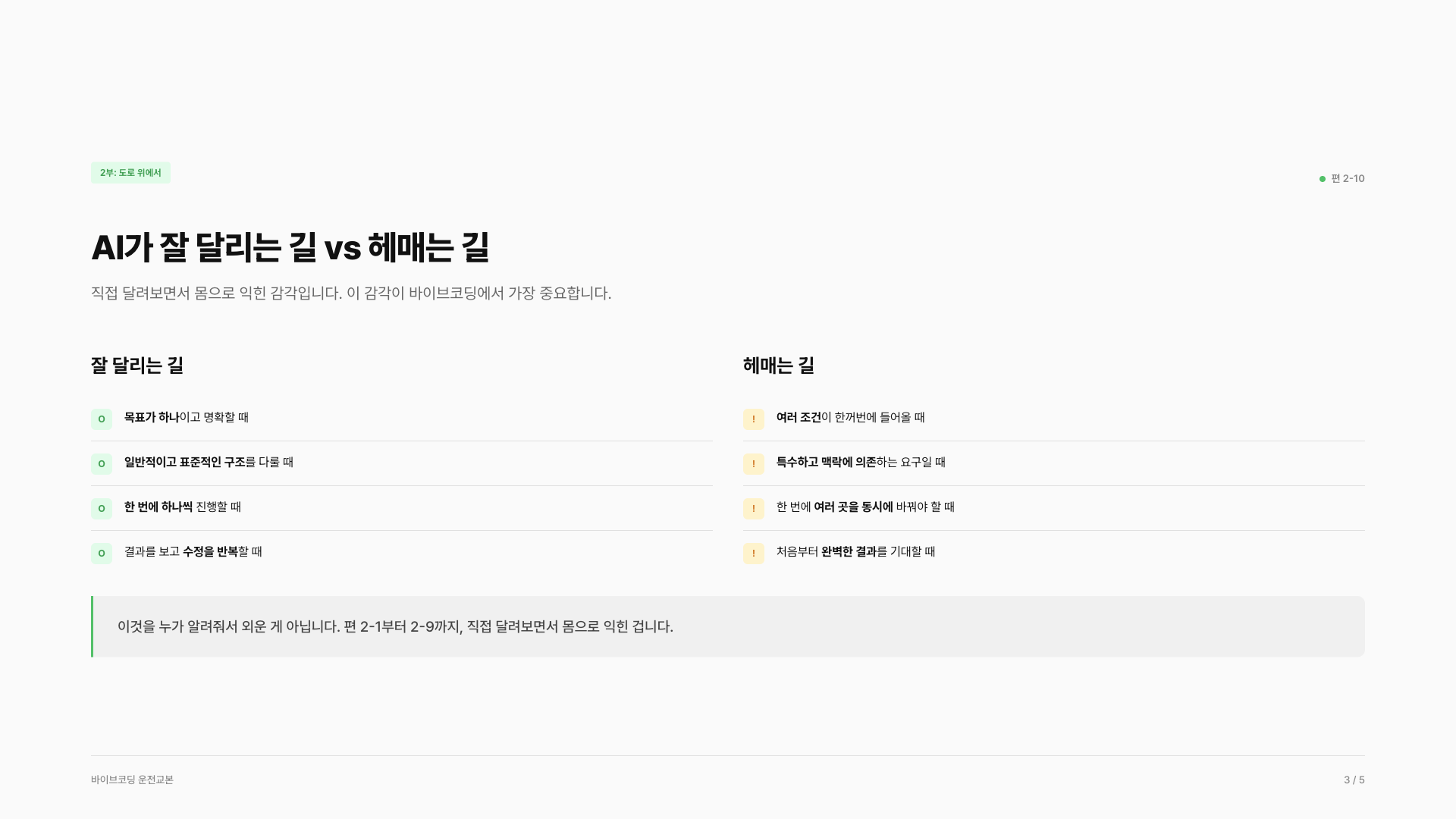The image size is (1456, 819).
Task: Click the ! icon beside 특수하고 맥락에 의존 item
Action: pos(753,463)
